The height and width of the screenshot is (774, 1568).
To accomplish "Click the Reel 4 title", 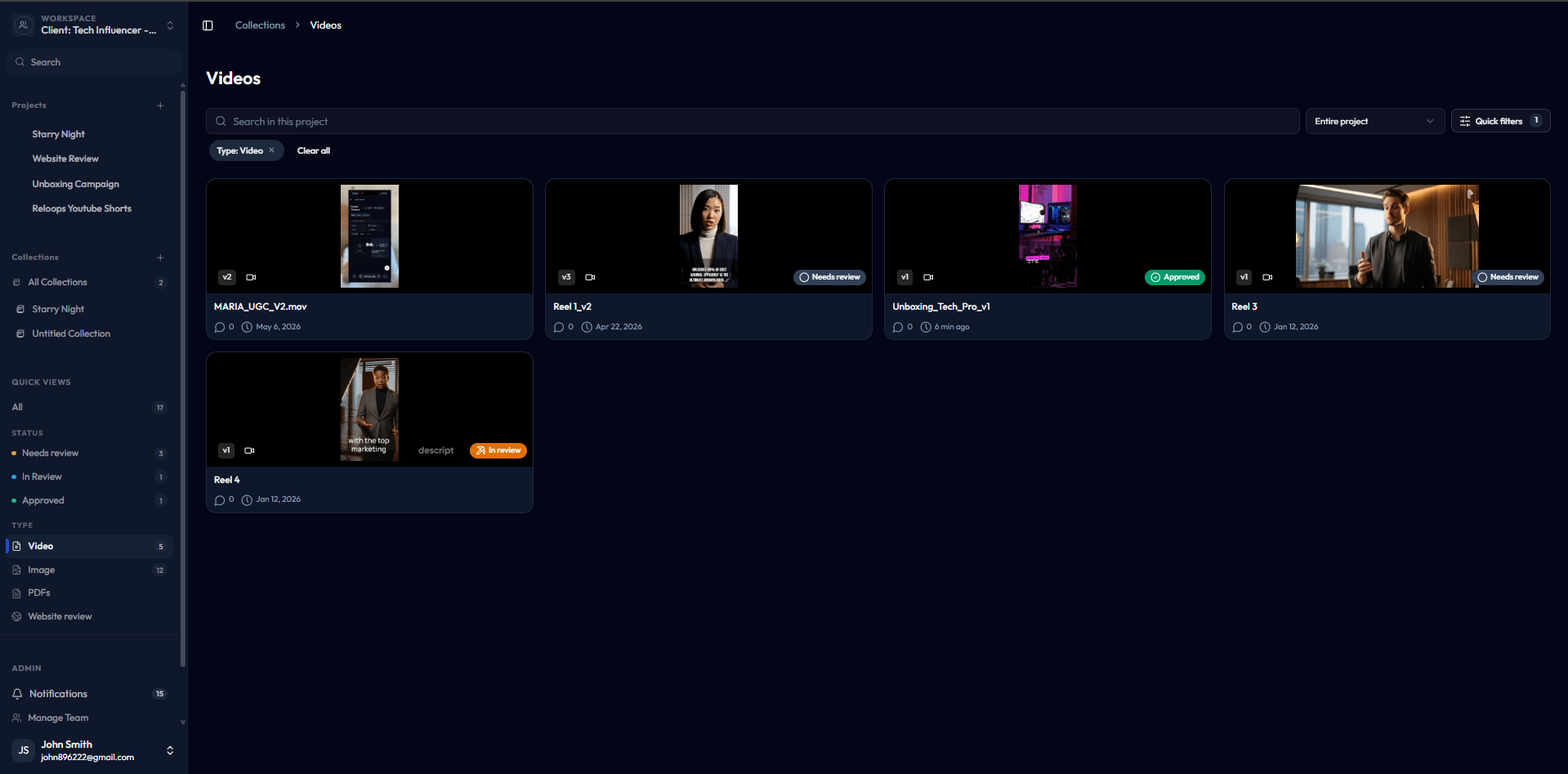I will click(x=227, y=480).
